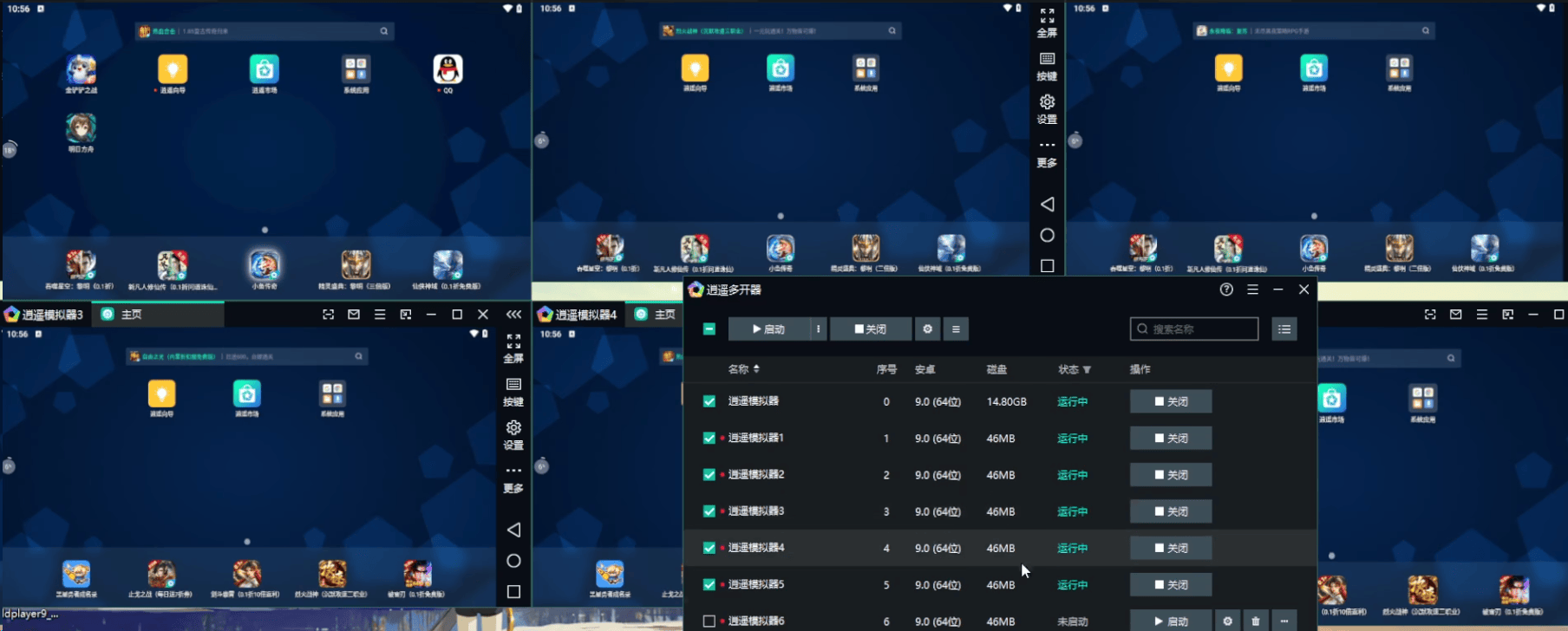Viewport: 1568px width, 631px height.
Task: Open the mail icon in 逍遥模拟器3 title bar
Action: coord(354,315)
